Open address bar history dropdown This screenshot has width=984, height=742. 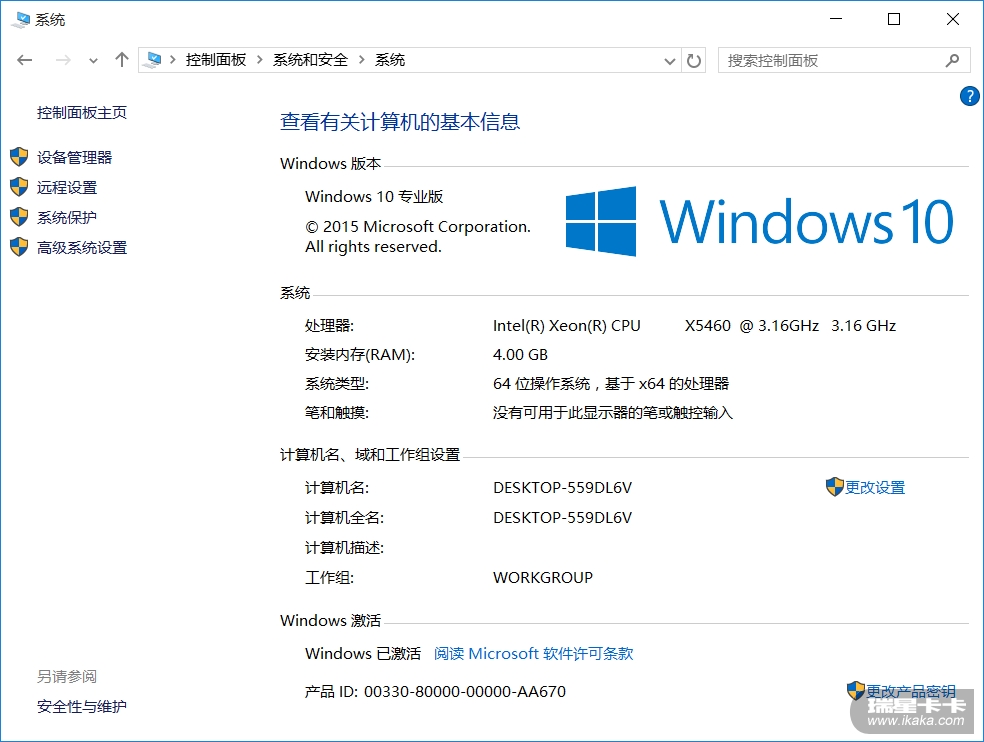(x=670, y=61)
